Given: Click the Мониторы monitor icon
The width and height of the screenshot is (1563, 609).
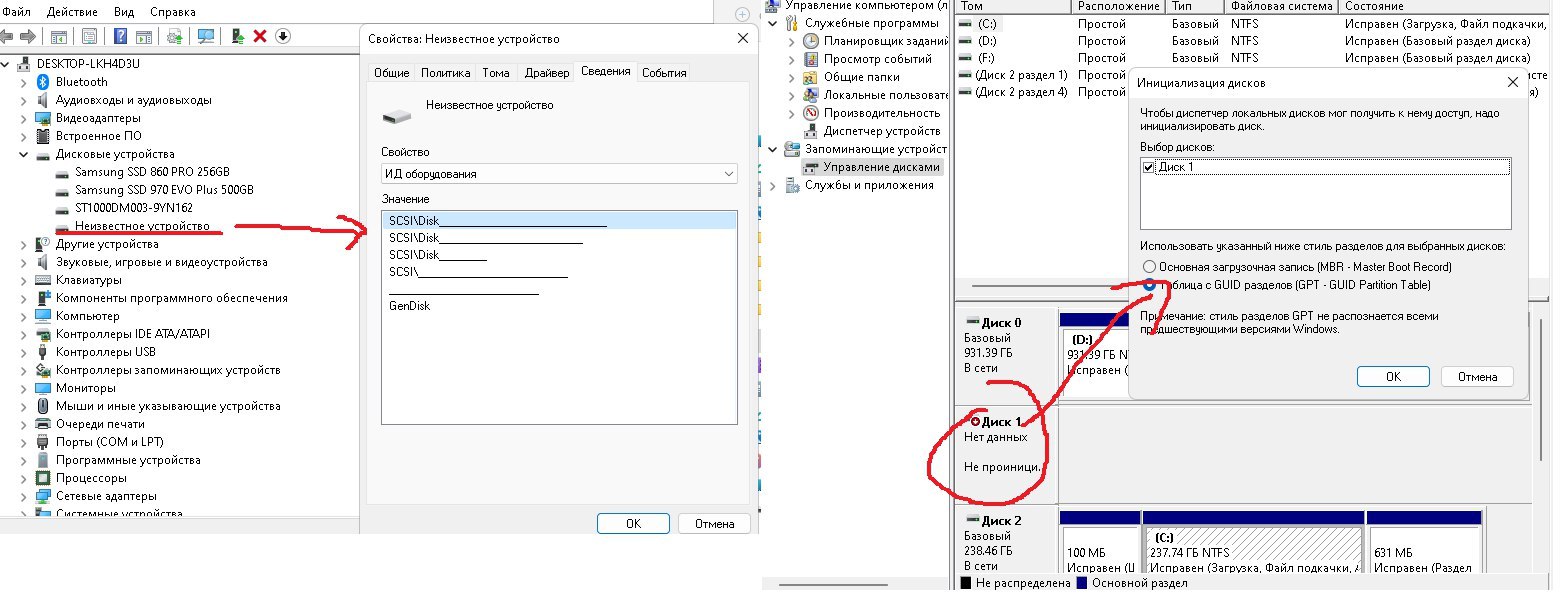Looking at the screenshot, I should (43, 388).
